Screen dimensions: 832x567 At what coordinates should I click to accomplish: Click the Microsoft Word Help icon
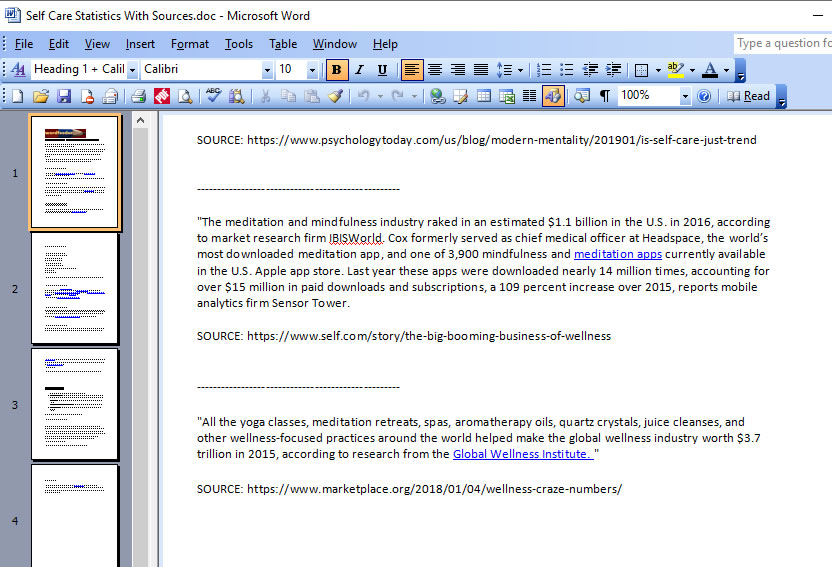pyautogui.click(x=704, y=96)
